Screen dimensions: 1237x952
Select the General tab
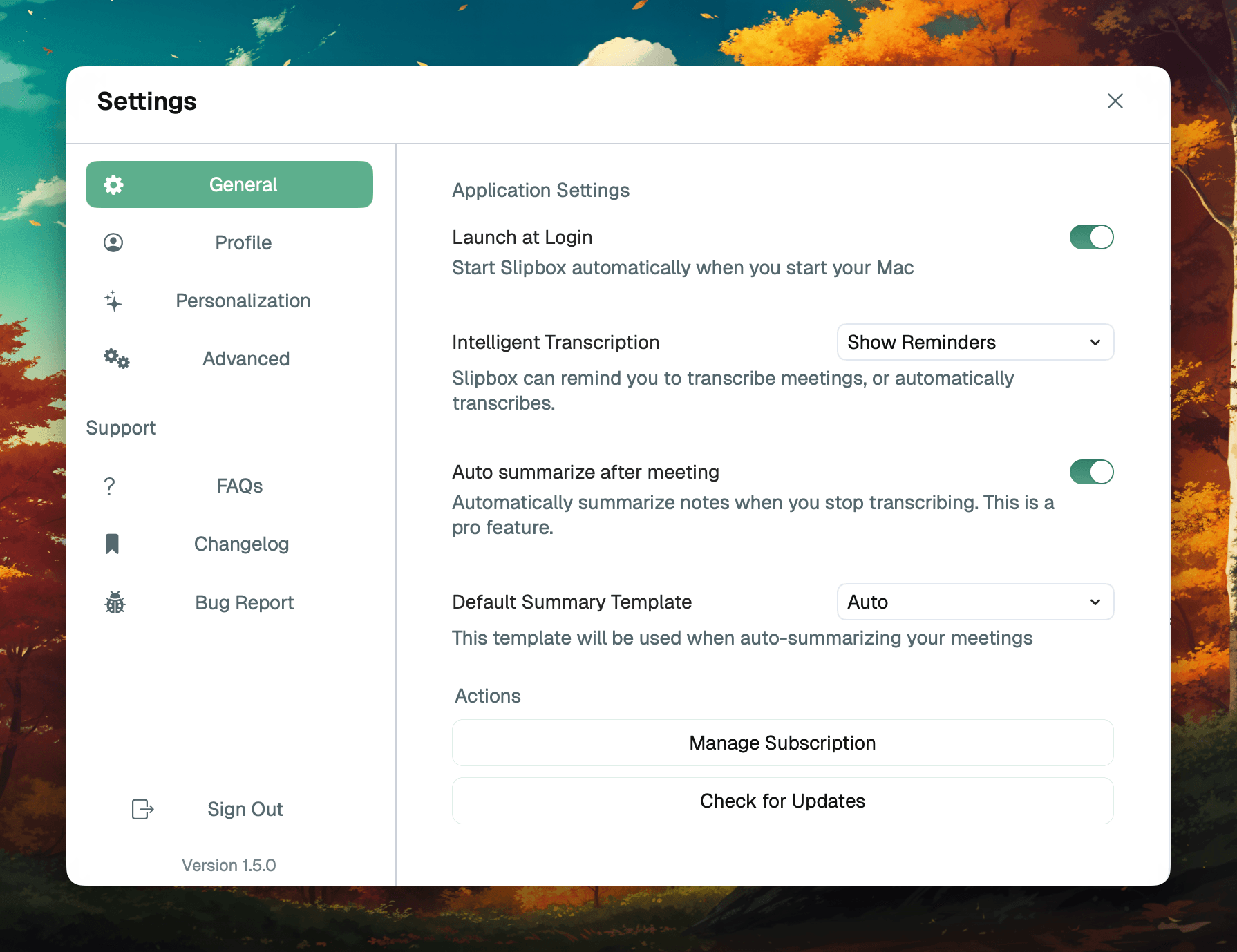pyautogui.click(x=229, y=184)
